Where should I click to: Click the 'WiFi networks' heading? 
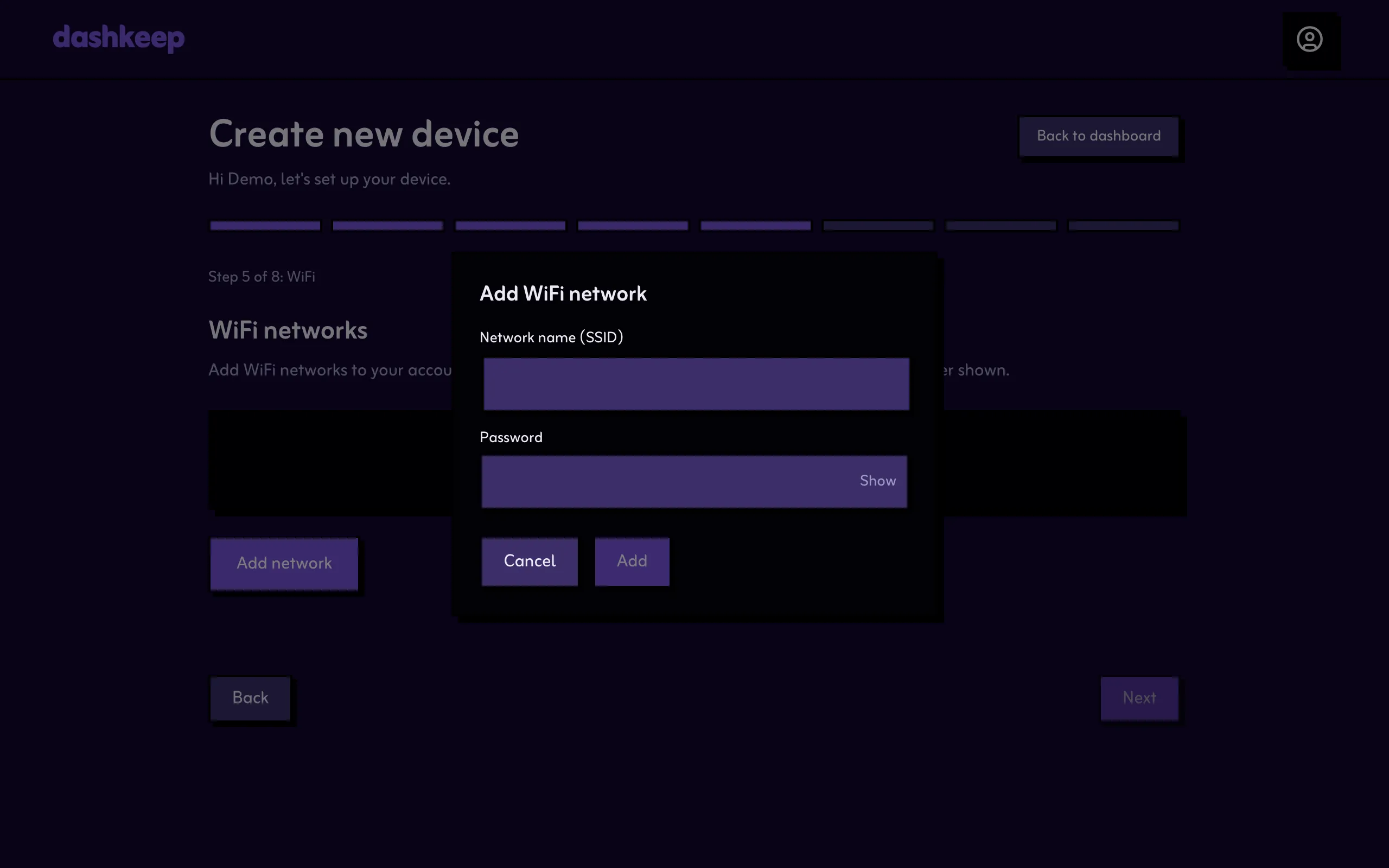click(288, 330)
